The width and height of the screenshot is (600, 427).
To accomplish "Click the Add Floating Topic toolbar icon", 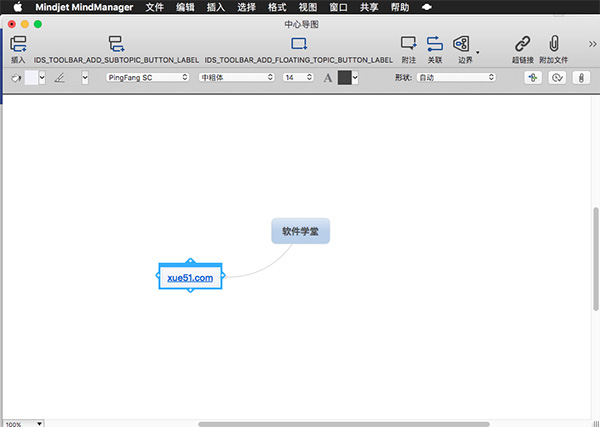I will [x=299, y=44].
